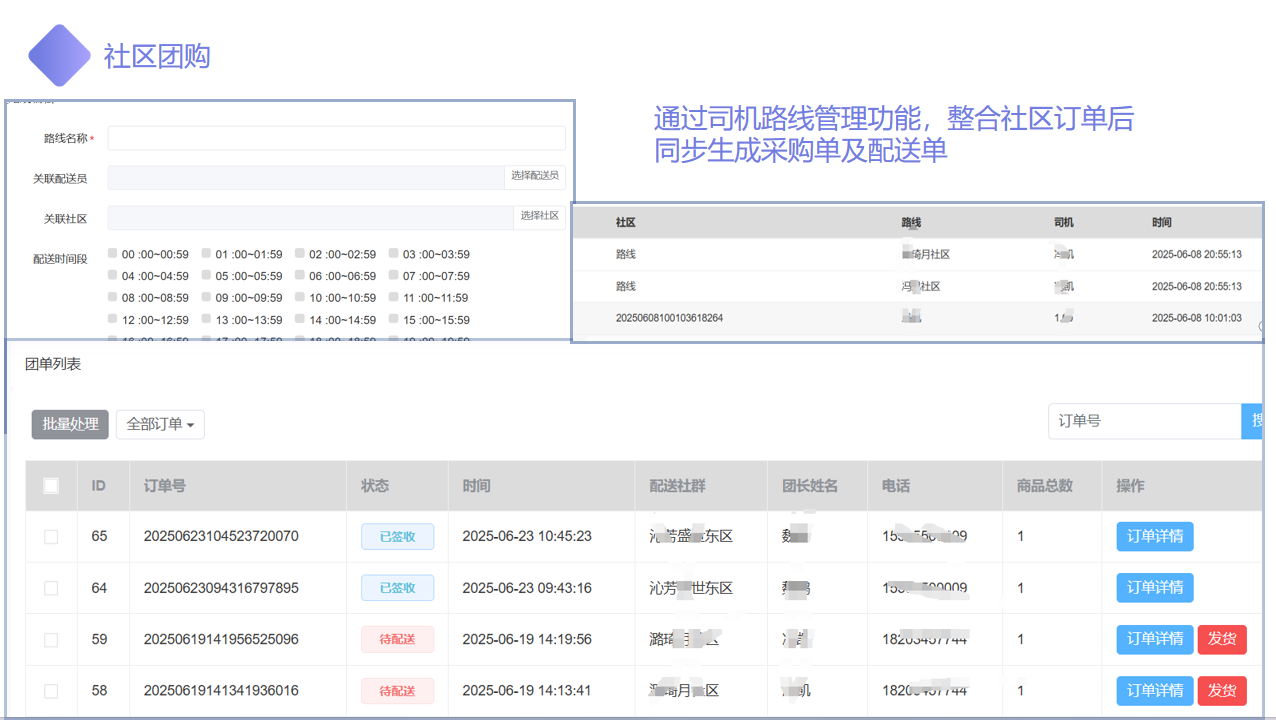
Task: Click the 批量处理 button
Action: coord(70,424)
